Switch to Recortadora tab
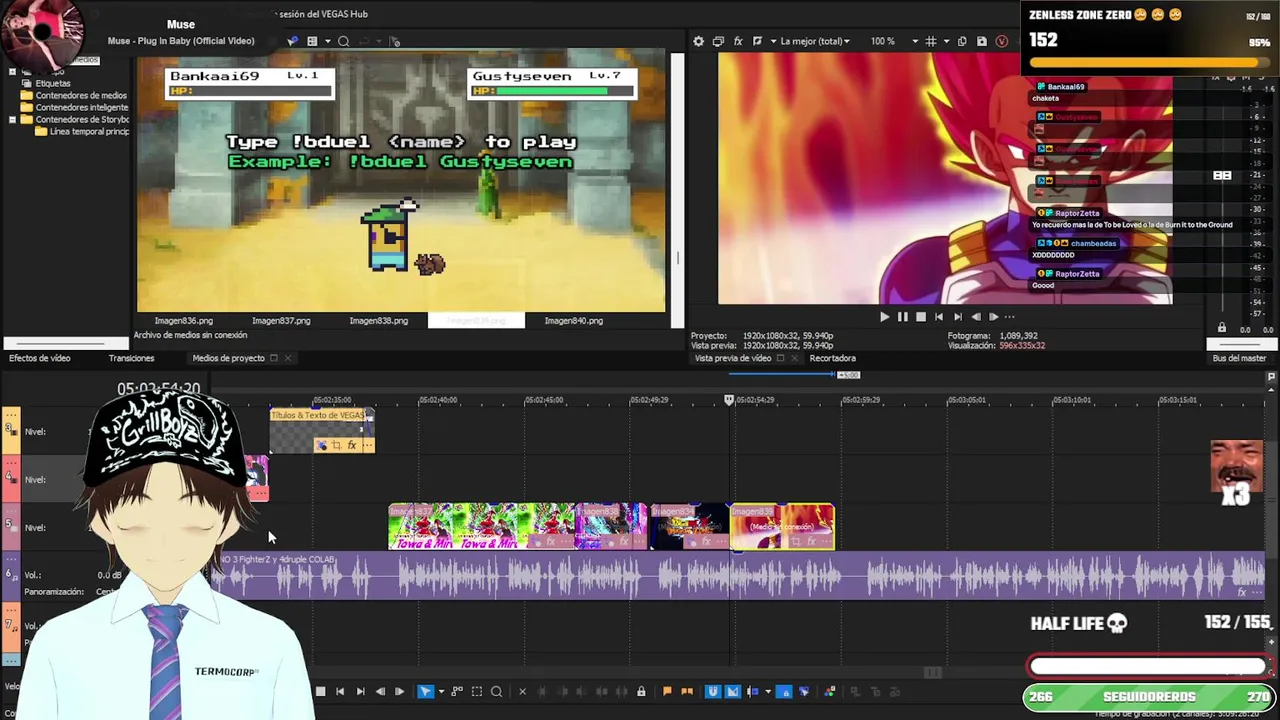The height and width of the screenshot is (720, 1280). pos(832,358)
